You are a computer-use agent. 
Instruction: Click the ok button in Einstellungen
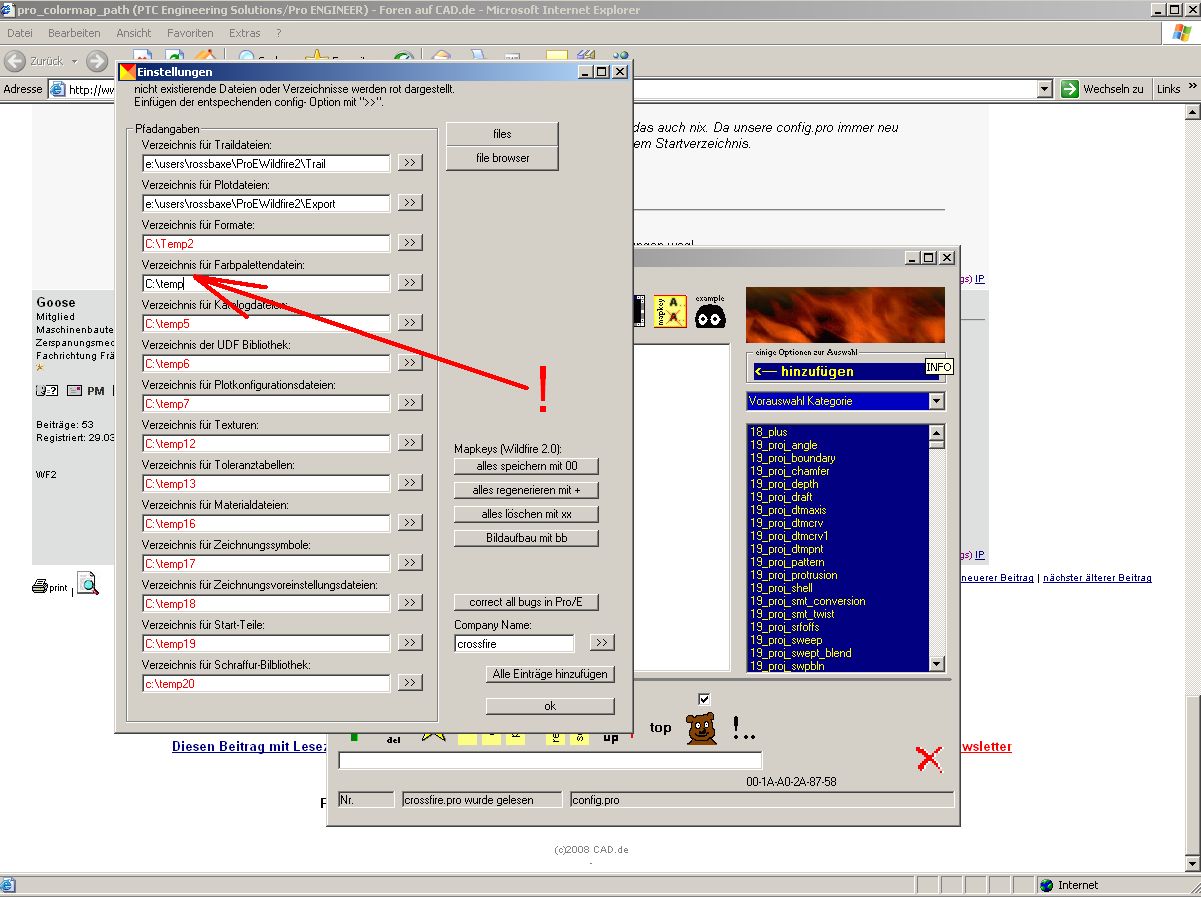tap(550, 706)
